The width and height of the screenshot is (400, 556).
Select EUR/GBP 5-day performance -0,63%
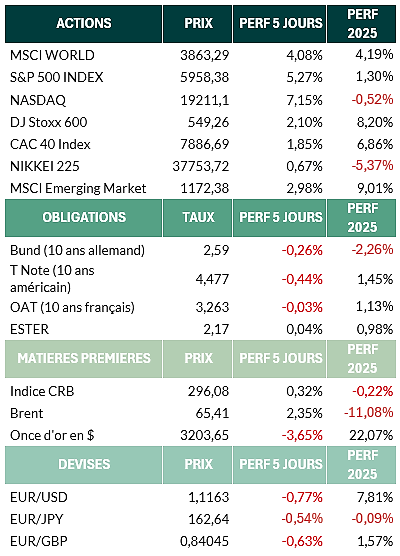[x=302, y=541]
